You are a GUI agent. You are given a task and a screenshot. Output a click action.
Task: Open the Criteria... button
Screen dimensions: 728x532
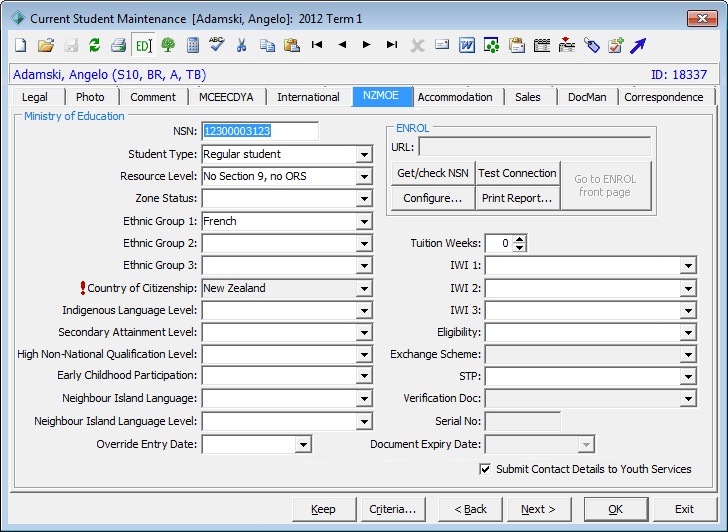[x=393, y=509]
